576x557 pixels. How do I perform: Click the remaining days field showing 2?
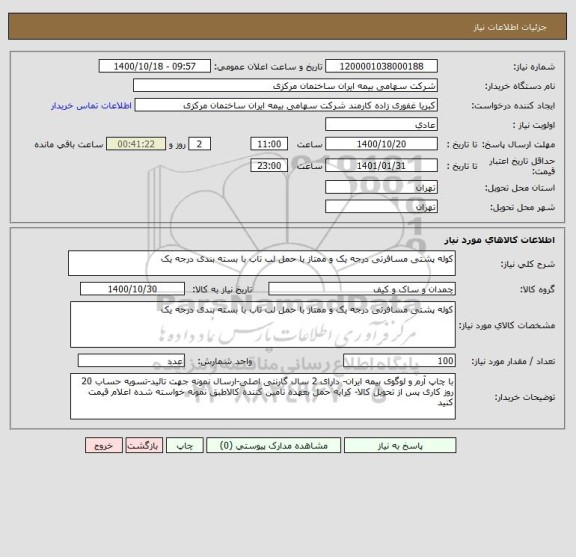[199, 144]
